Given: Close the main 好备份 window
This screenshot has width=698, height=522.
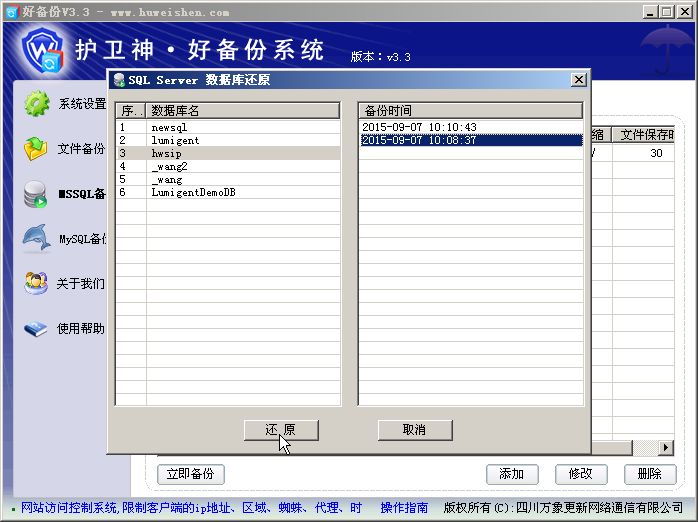Looking at the screenshot, I should [685, 12].
